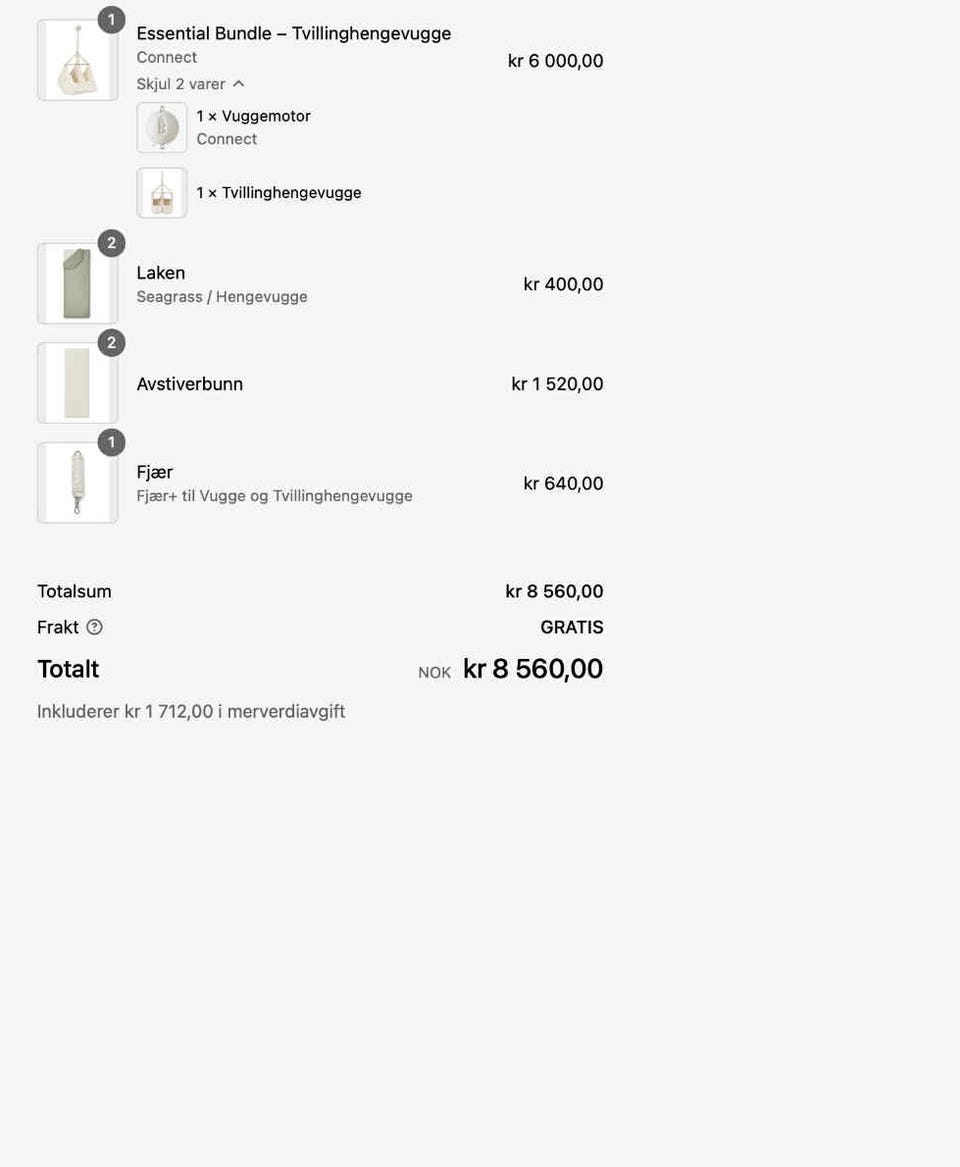The height and width of the screenshot is (1167, 960).
Task: Click the Fjær product name
Action: [155, 473]
